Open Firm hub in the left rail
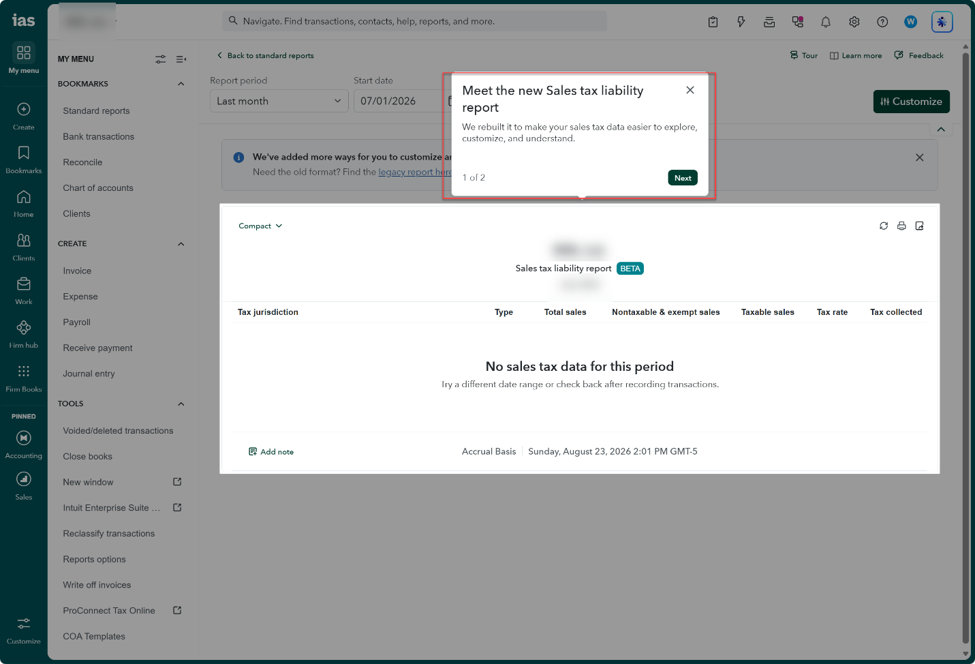The width and height of the screenshot is (975, 664). 24,334
